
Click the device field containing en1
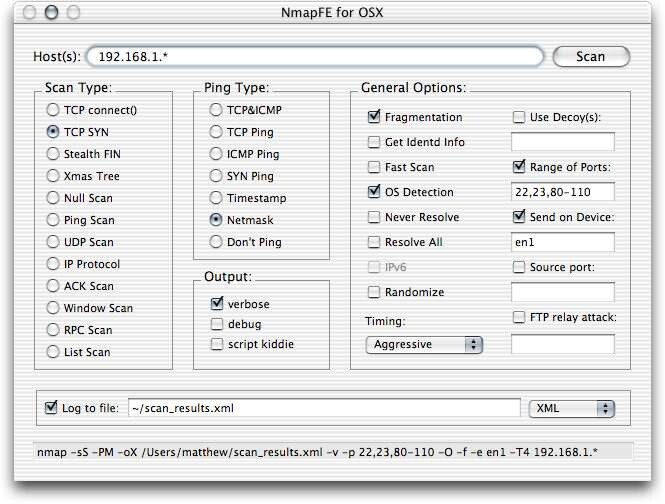[x=563, y=242]
